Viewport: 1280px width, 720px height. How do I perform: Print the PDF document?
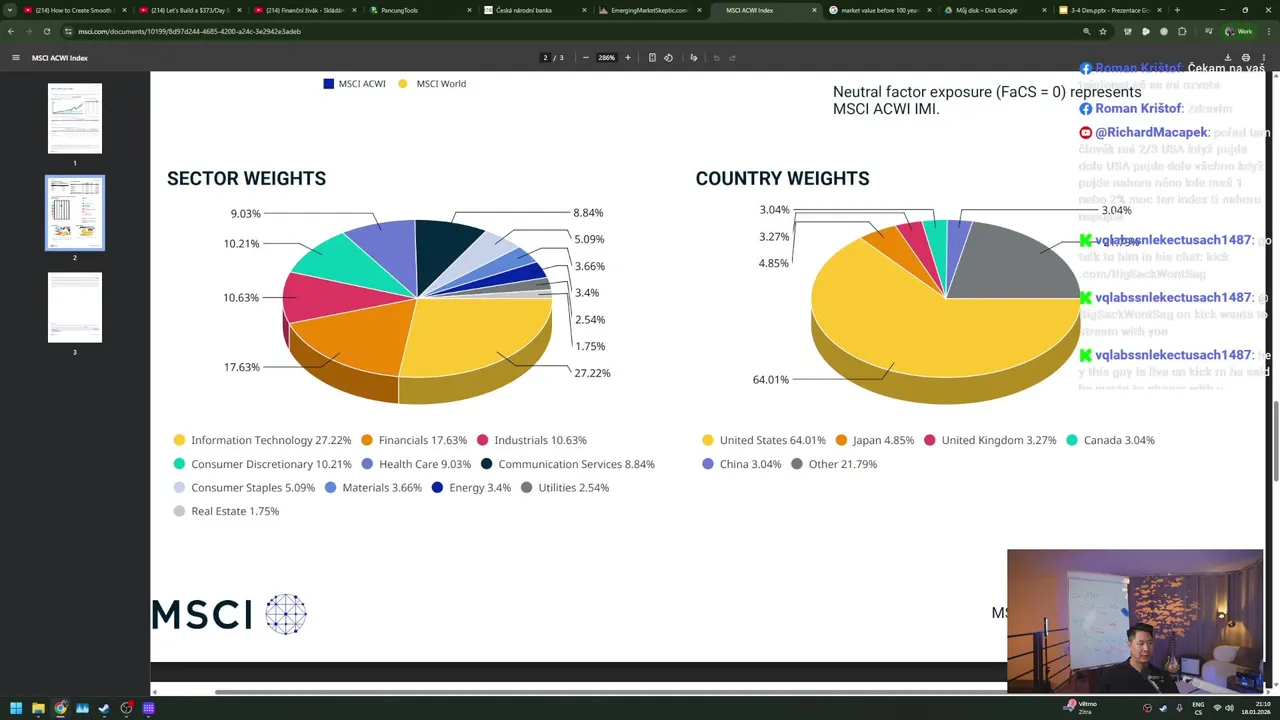(1245, 58)
